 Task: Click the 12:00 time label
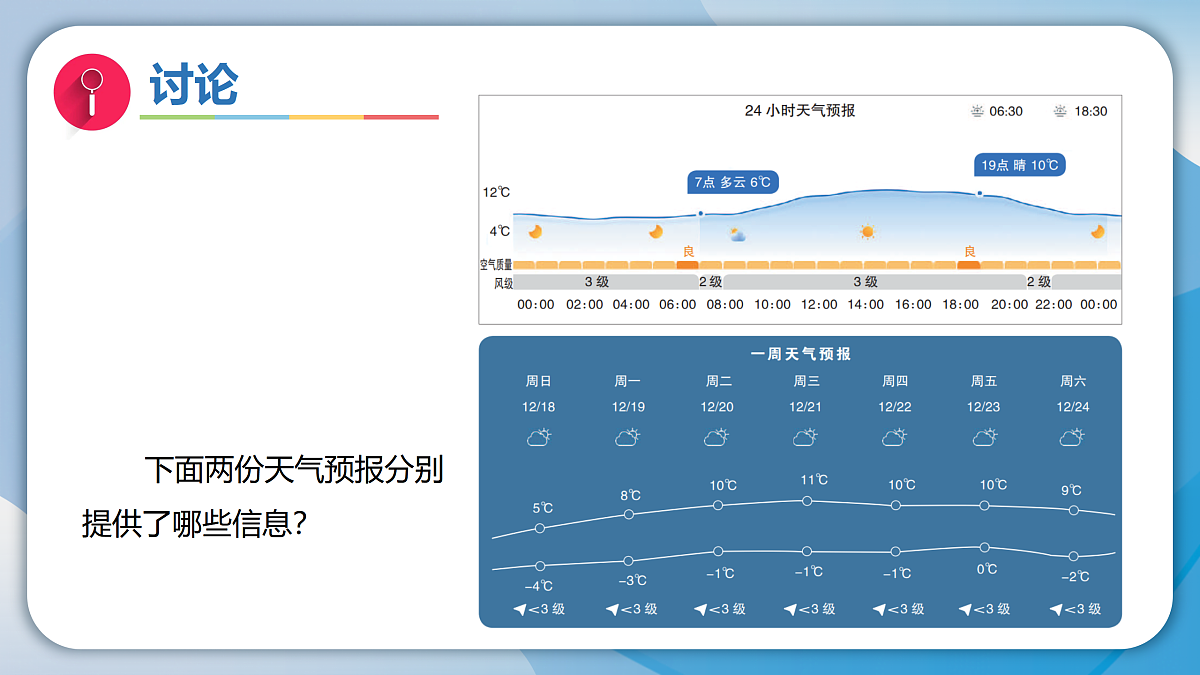(819, 304)
